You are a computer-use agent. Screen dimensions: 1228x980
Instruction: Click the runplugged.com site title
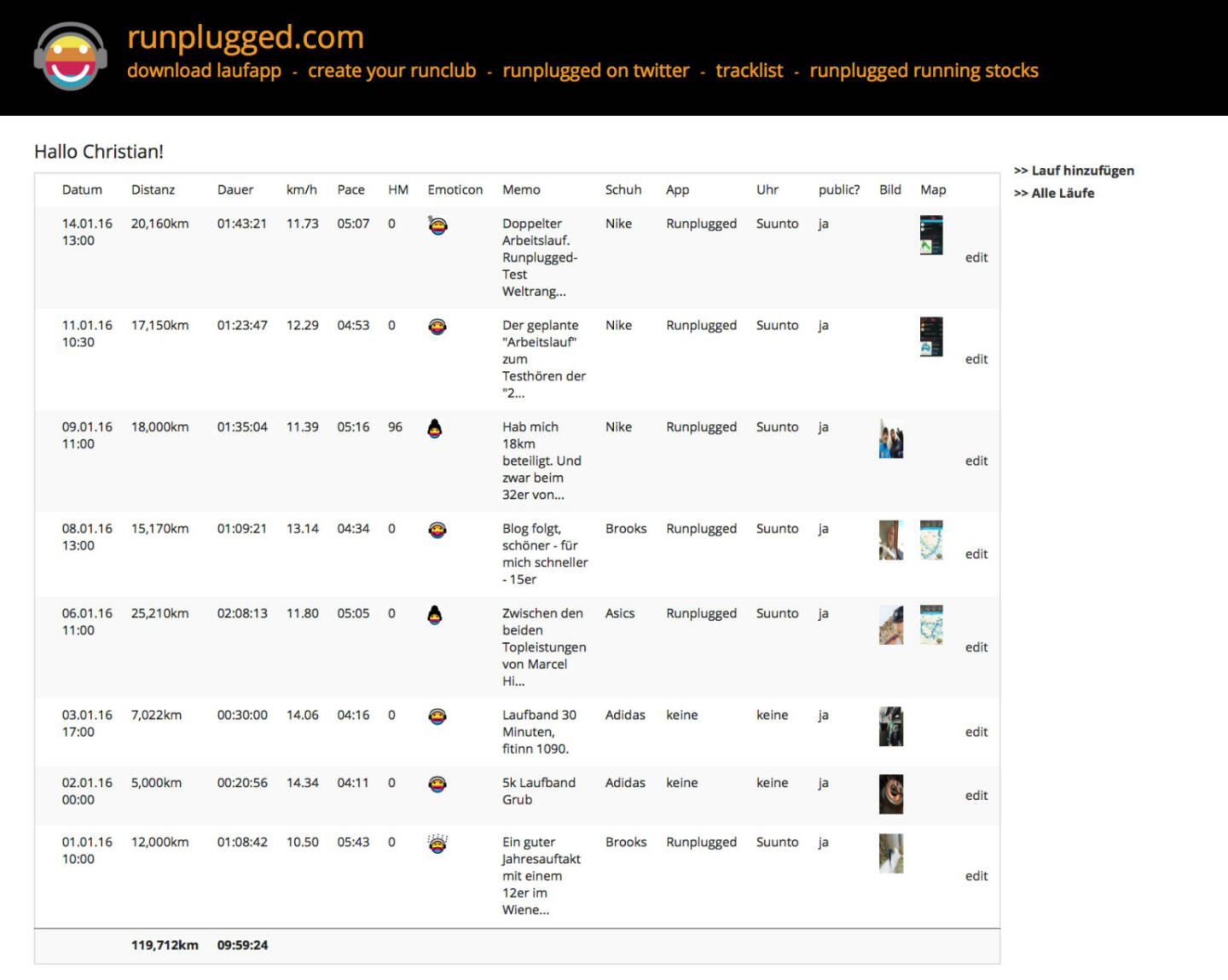coord(246,37)
